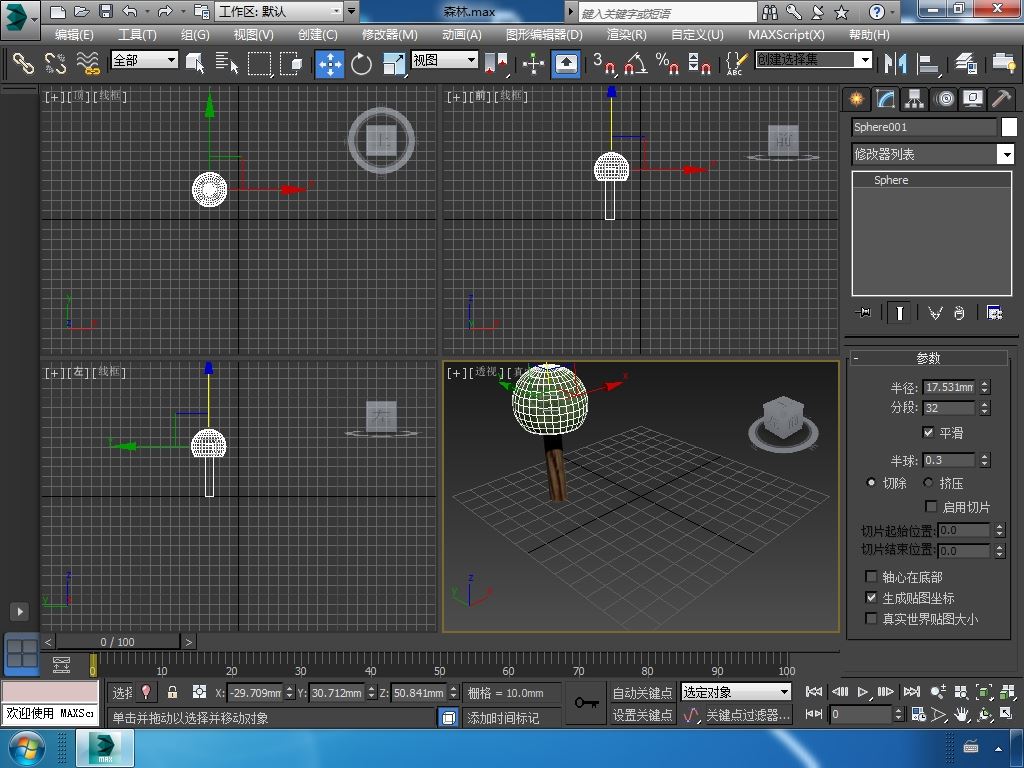Image resolution: width=1024 pixels, height=768 pixels.
Task: Open the Layer Manager icon
Action: [965, 63]
